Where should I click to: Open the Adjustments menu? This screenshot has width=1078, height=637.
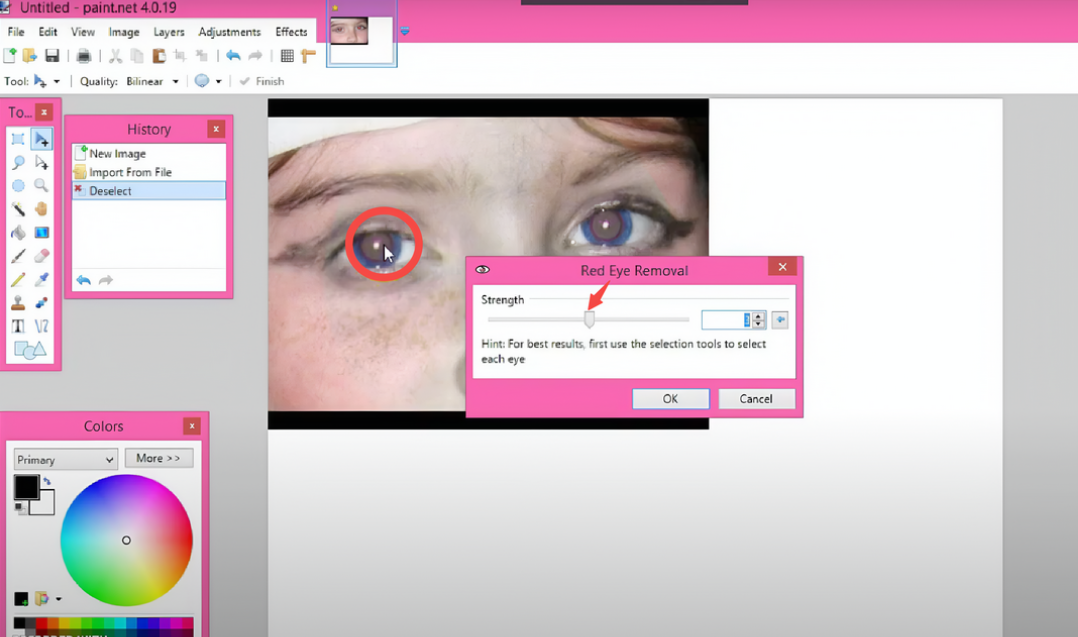(229, 31)
